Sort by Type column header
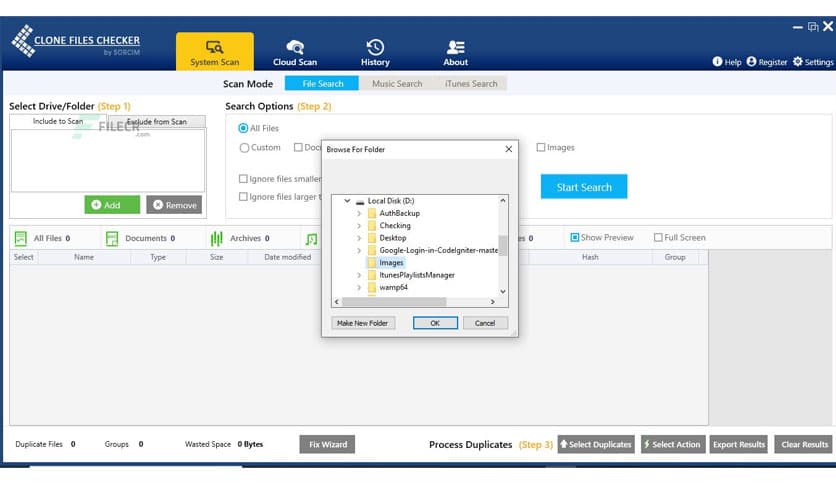836x484 pixels. 158,257
